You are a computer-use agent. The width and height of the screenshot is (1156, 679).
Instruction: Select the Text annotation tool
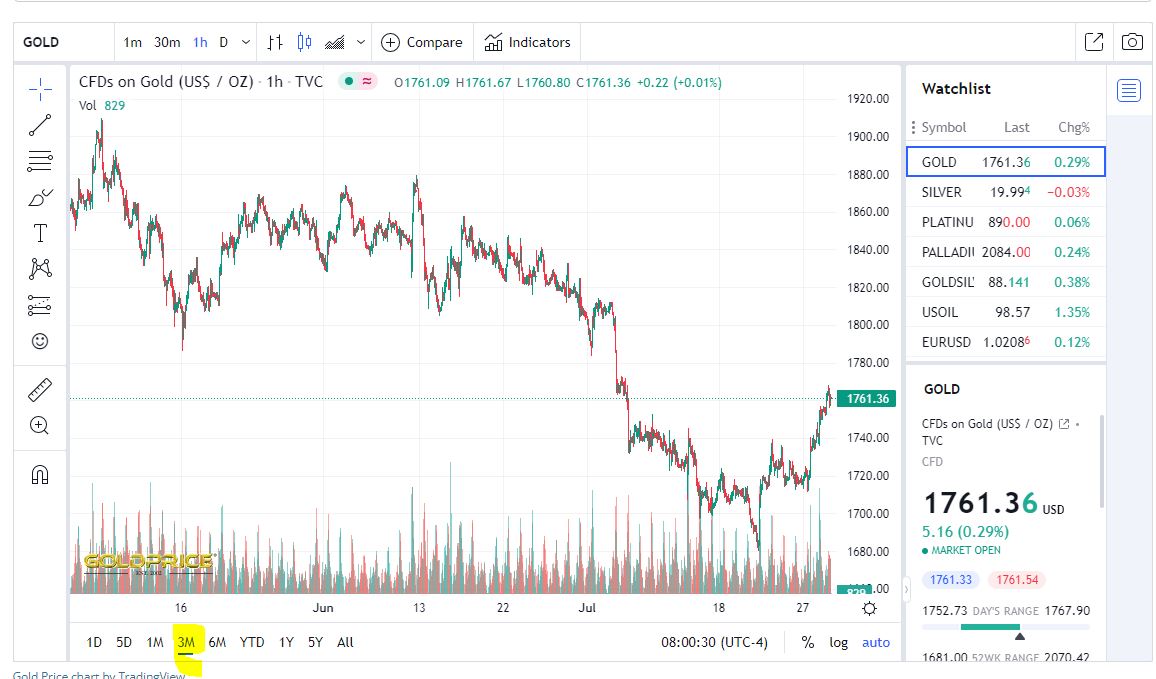coord(40,233)
